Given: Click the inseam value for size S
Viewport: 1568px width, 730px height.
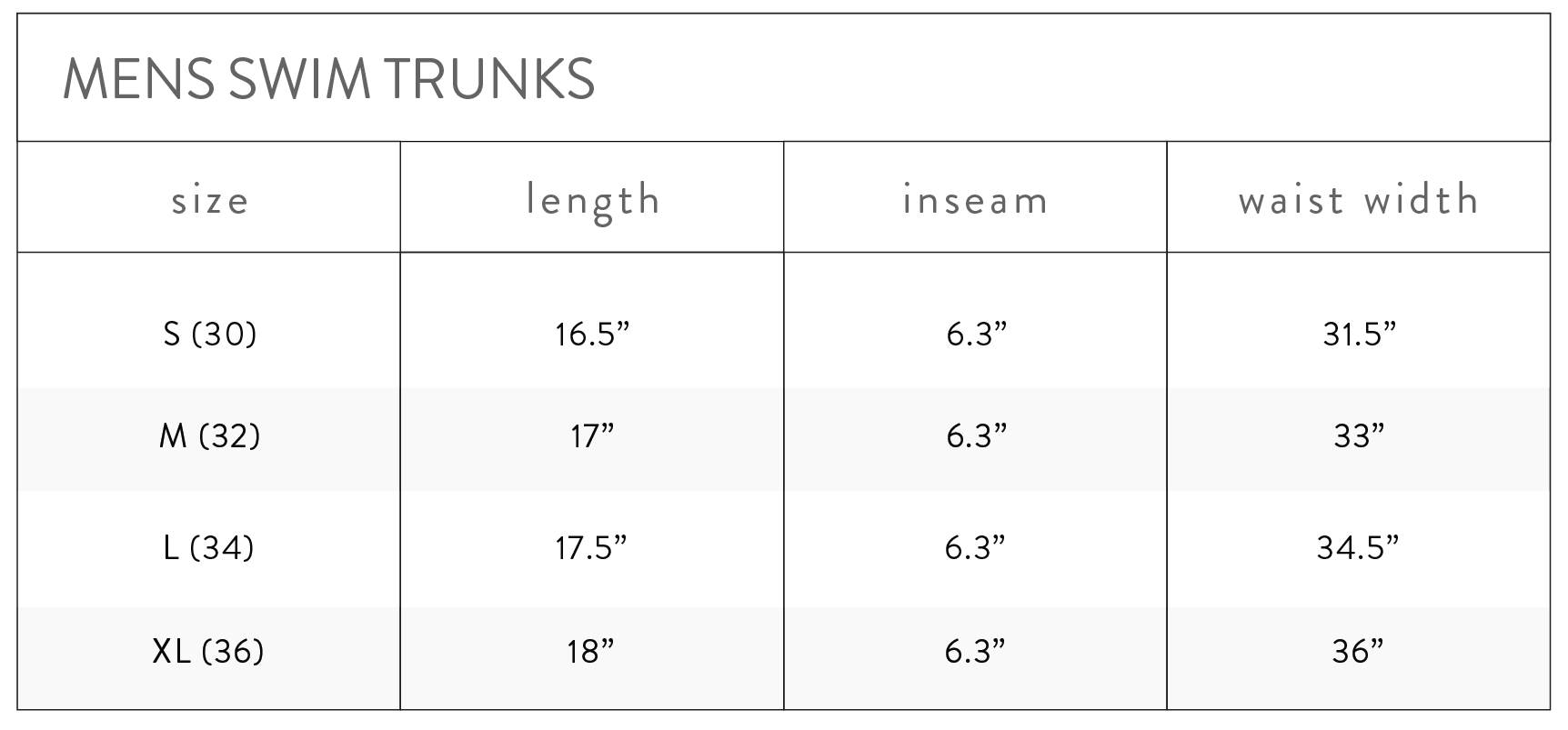Looking at the screenshot, I should [x=976, y=335].
